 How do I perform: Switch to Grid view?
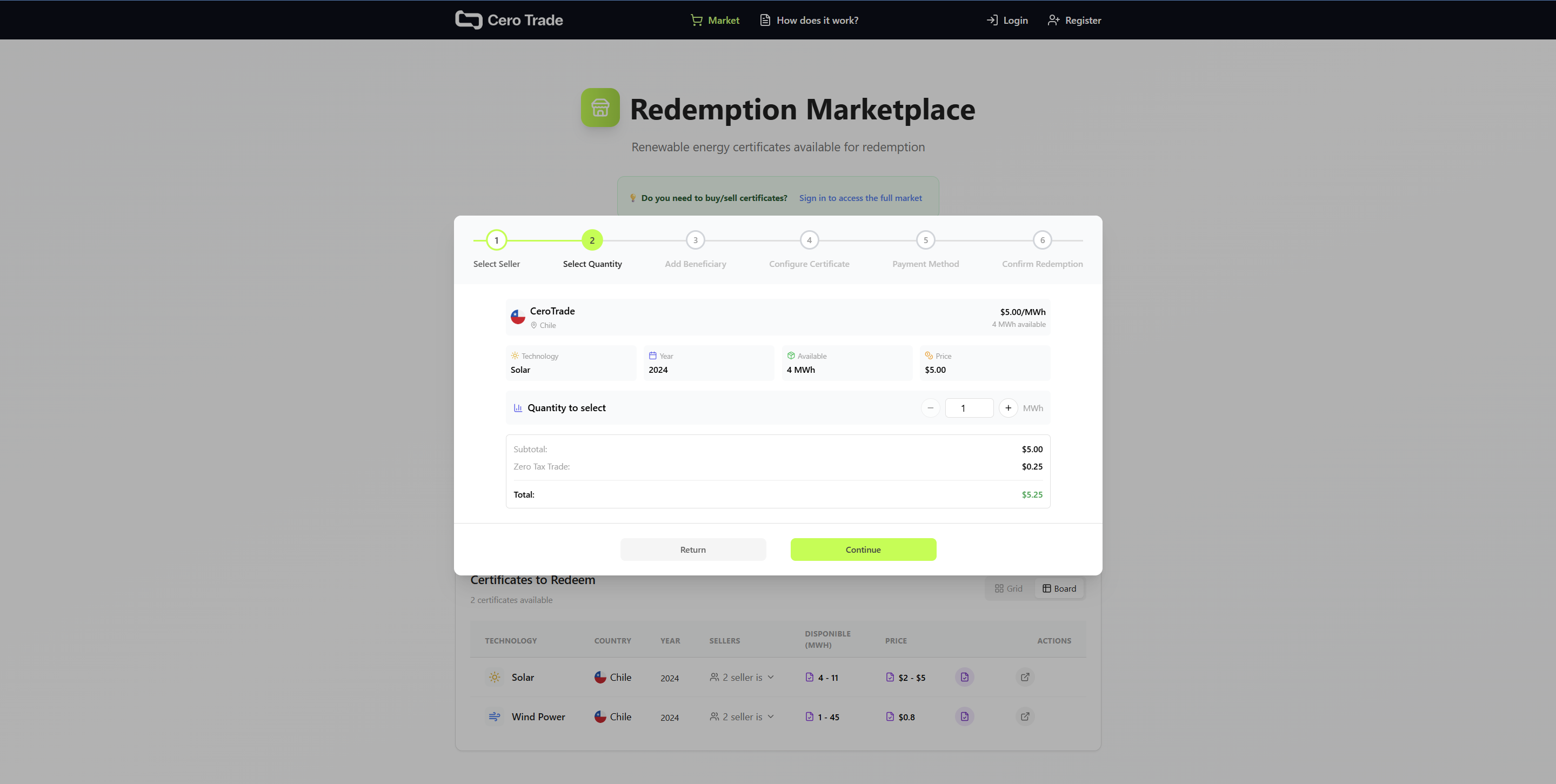point(1008,588)
